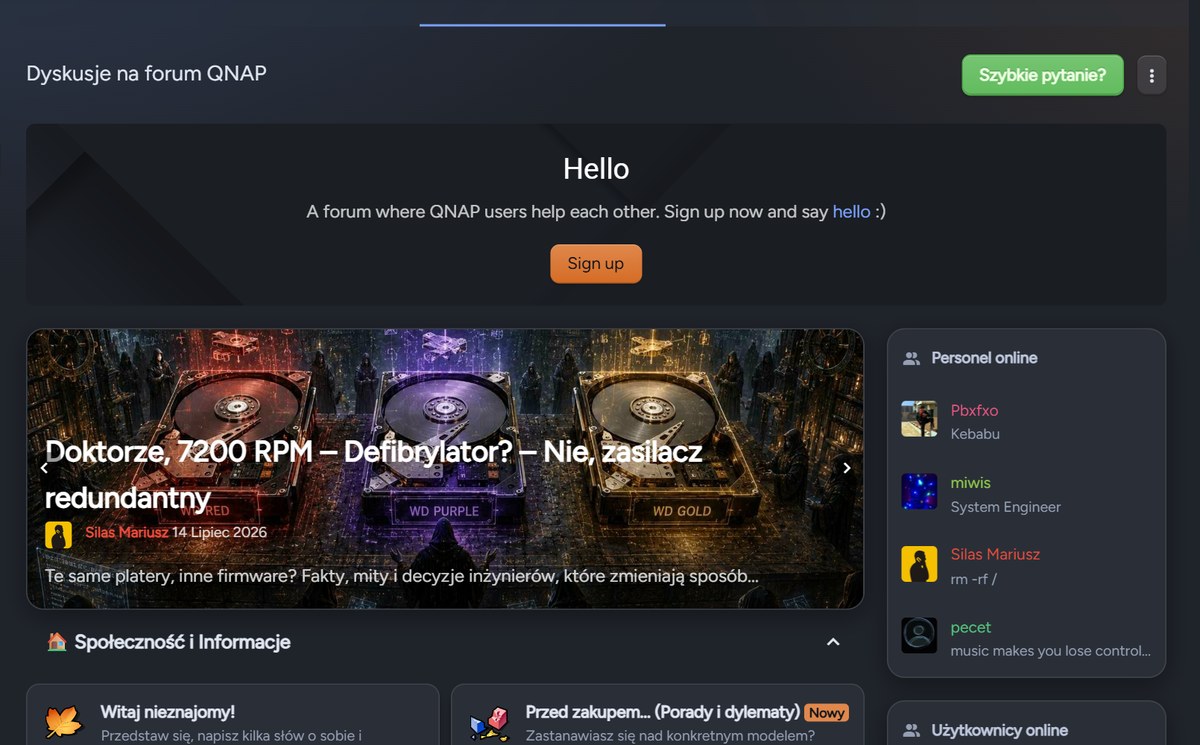Image resolution: width=1200 pixels, height=745 pixels.
Task: Open the Personel online heading
Action: [x=984, y=358]
